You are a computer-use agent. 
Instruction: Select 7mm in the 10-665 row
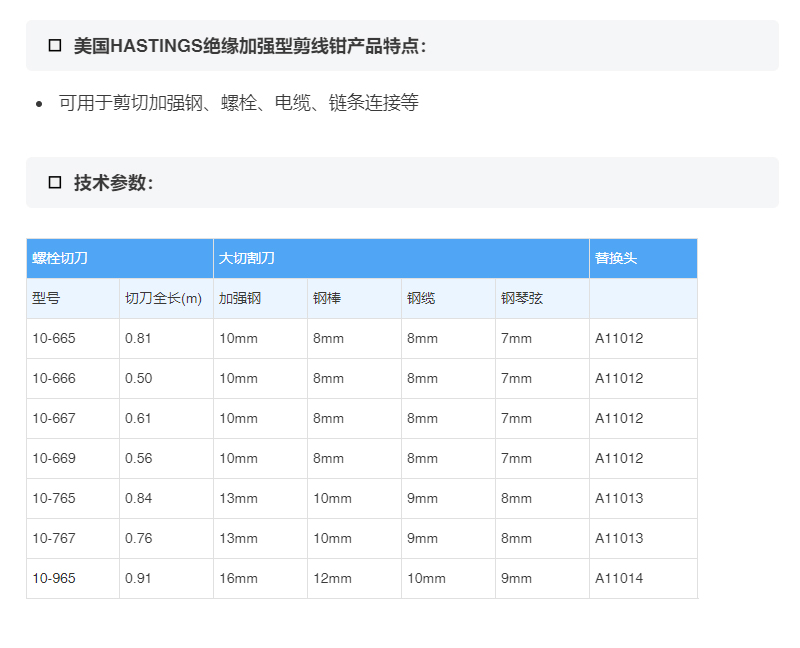[516, 338]
